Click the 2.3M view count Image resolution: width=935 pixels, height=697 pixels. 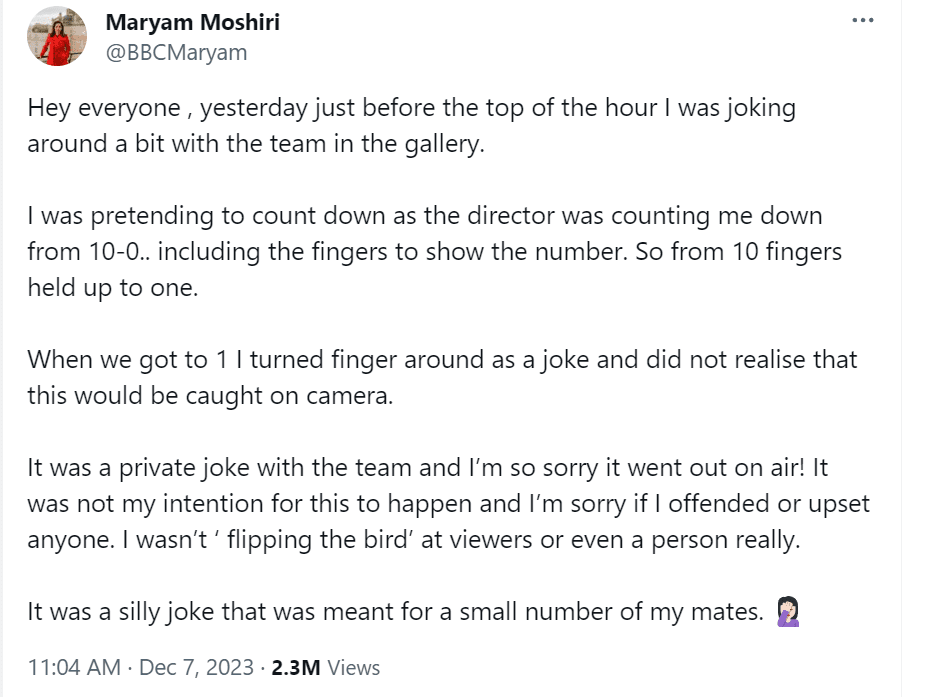pyautogui.click(x=296, y=667)
